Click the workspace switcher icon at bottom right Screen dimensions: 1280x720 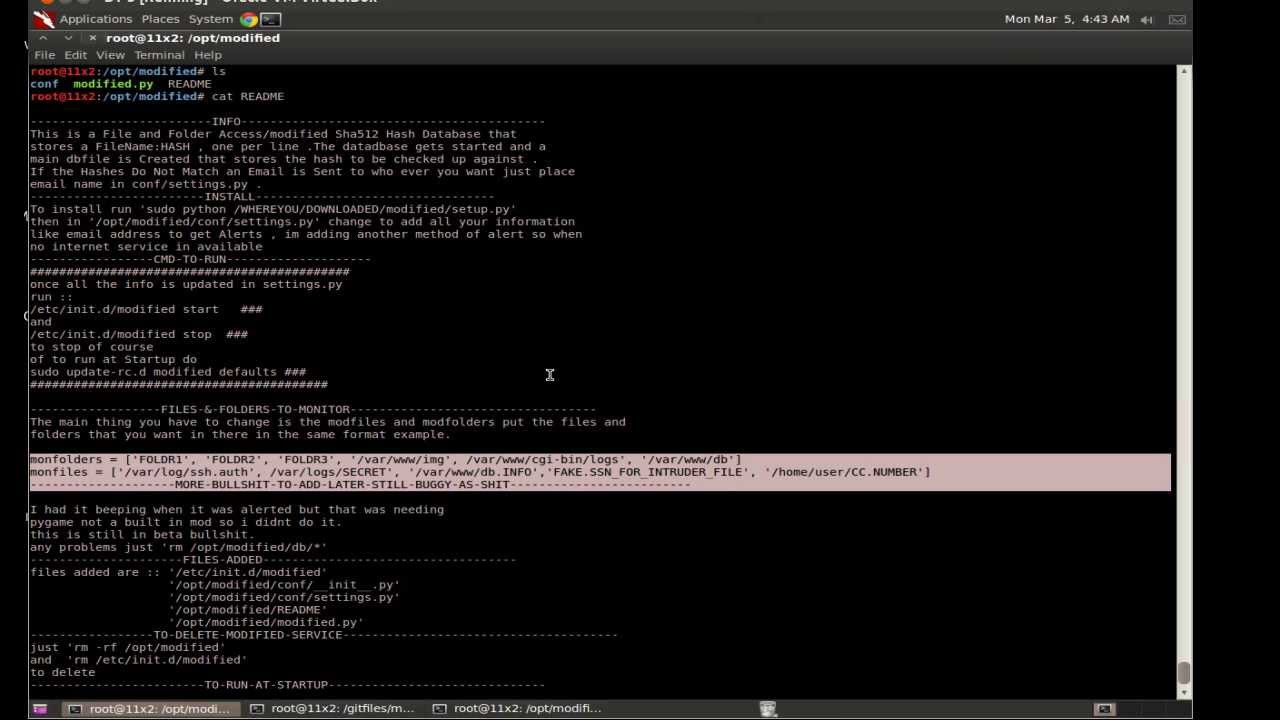click(x=1105, y=709)
